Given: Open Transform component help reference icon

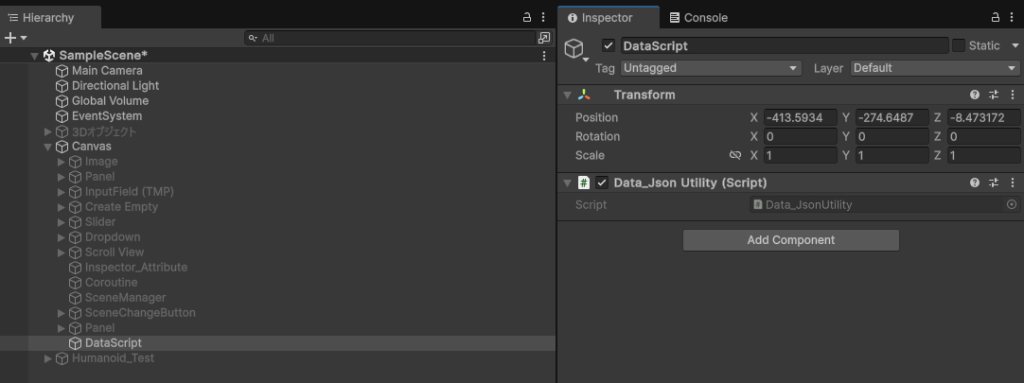Looking at the screenshot, I should pos(975,95).
